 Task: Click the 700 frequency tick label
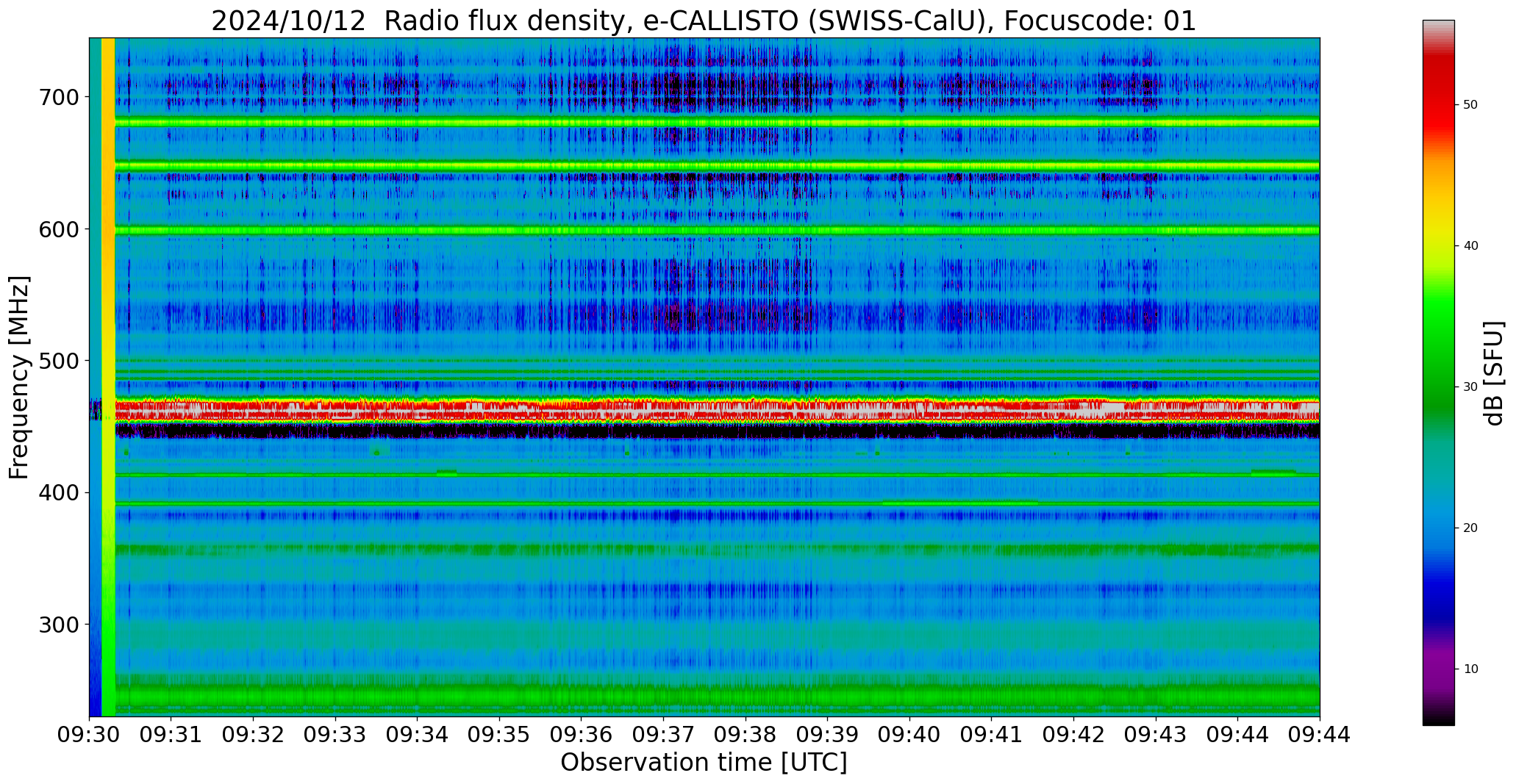(x=57, y=97)
